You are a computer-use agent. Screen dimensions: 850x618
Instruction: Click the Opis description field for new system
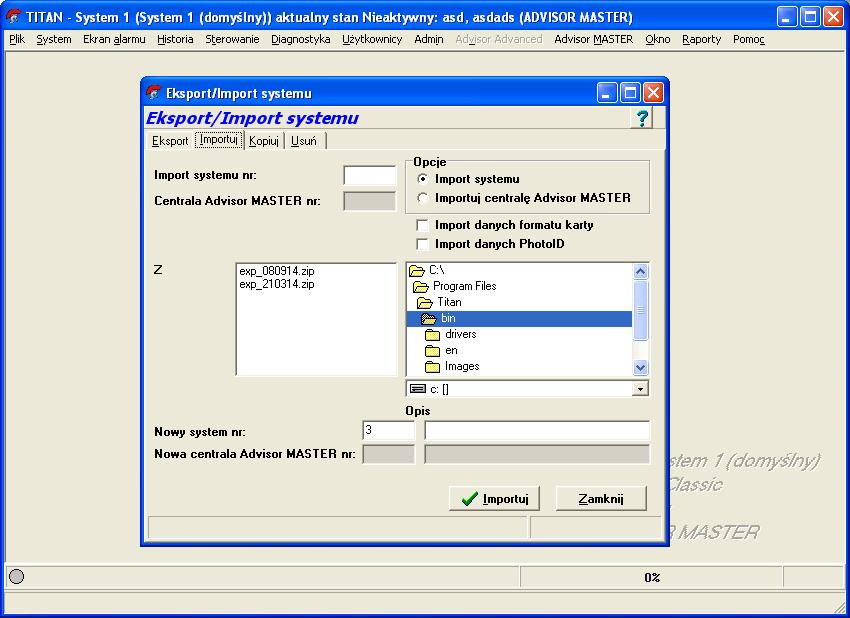click(x=537, y=430)
